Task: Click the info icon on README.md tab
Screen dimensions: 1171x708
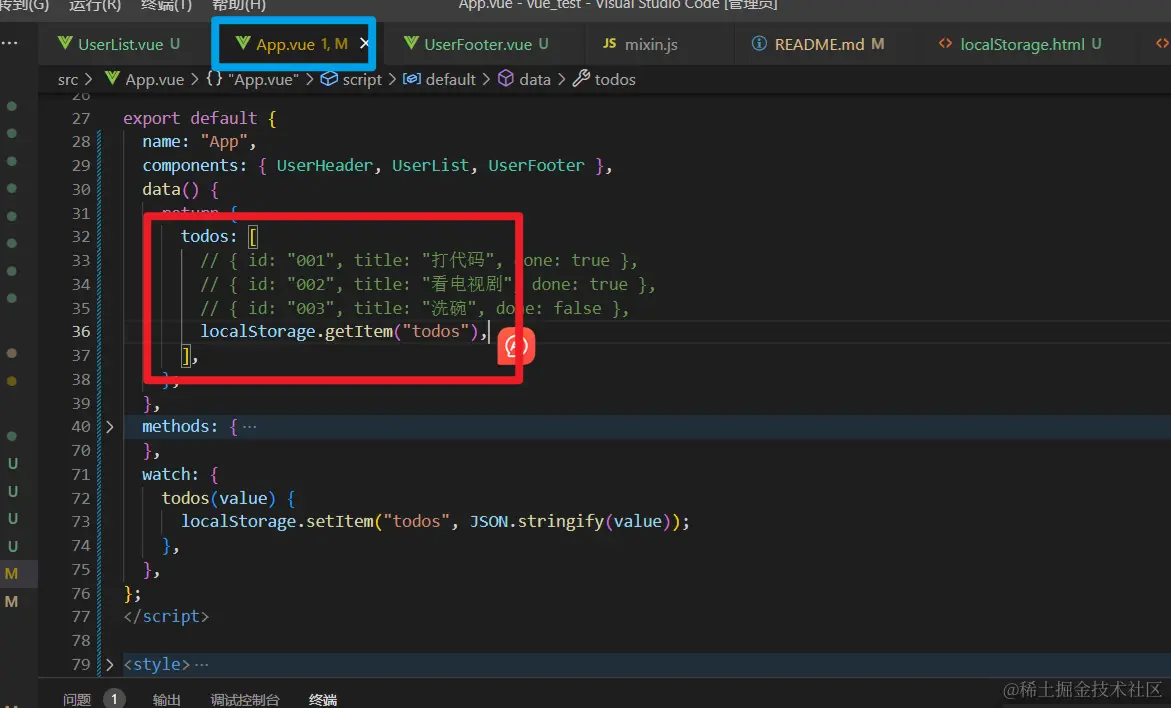Action: coord(759,43)
